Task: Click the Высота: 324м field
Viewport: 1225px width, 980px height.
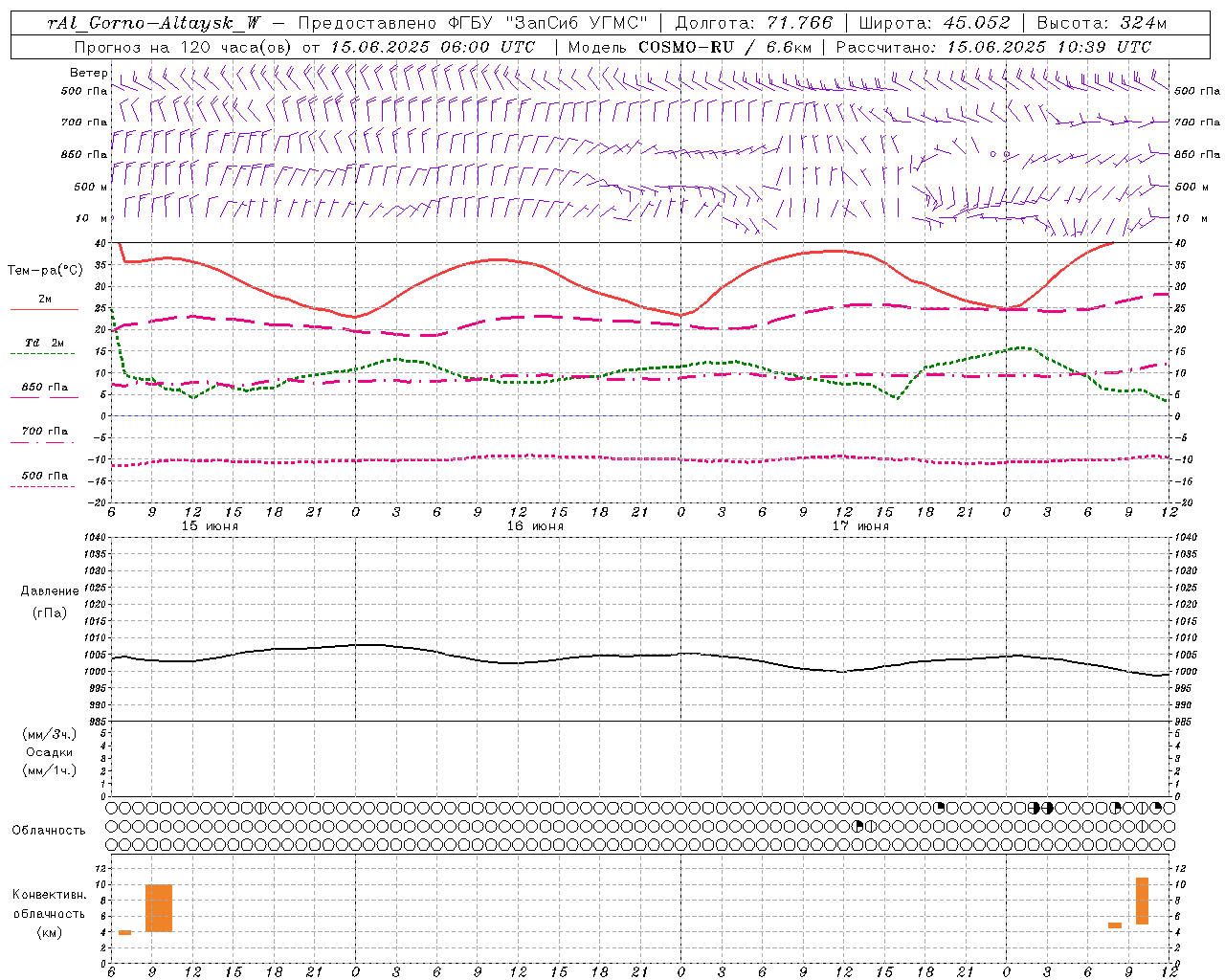Action: tap(1102, 23)
